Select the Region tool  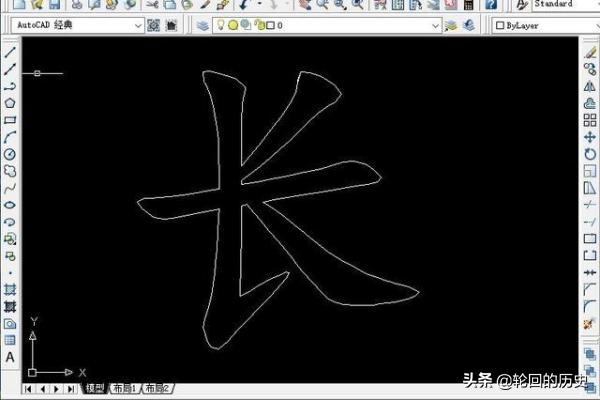coord(10,324)
